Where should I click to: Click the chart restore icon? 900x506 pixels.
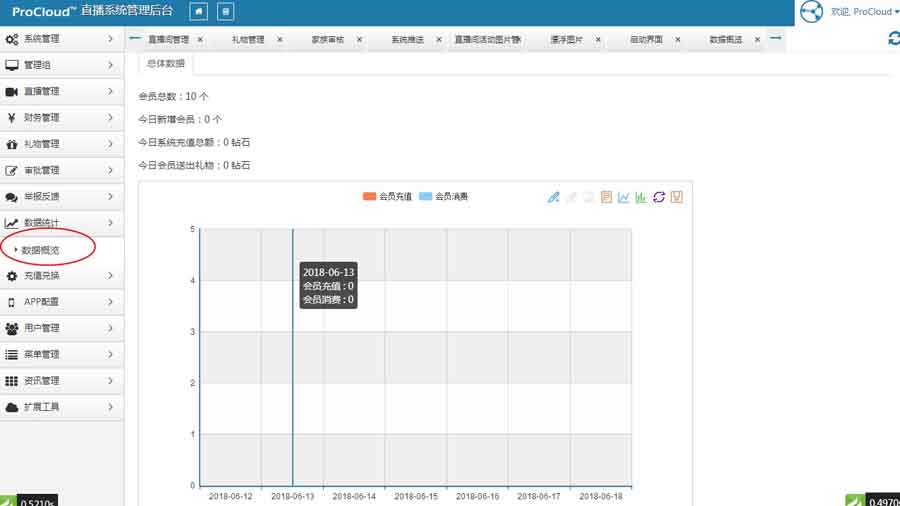tap(658, 197)
